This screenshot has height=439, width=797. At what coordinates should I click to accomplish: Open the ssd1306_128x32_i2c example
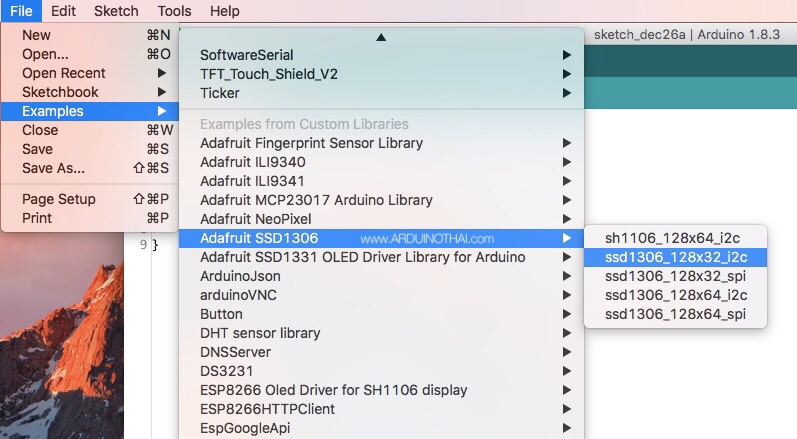(x=676, y=257)
